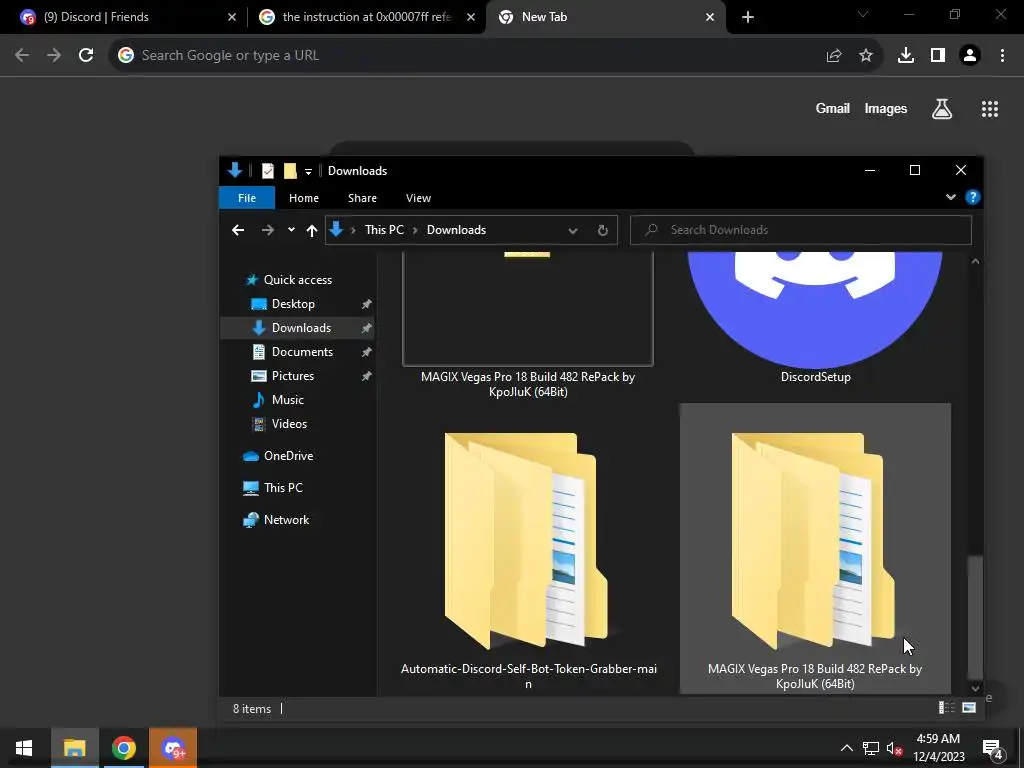Go back in File Explorer
Screen dimensions: 1024x768
point(238,230)
